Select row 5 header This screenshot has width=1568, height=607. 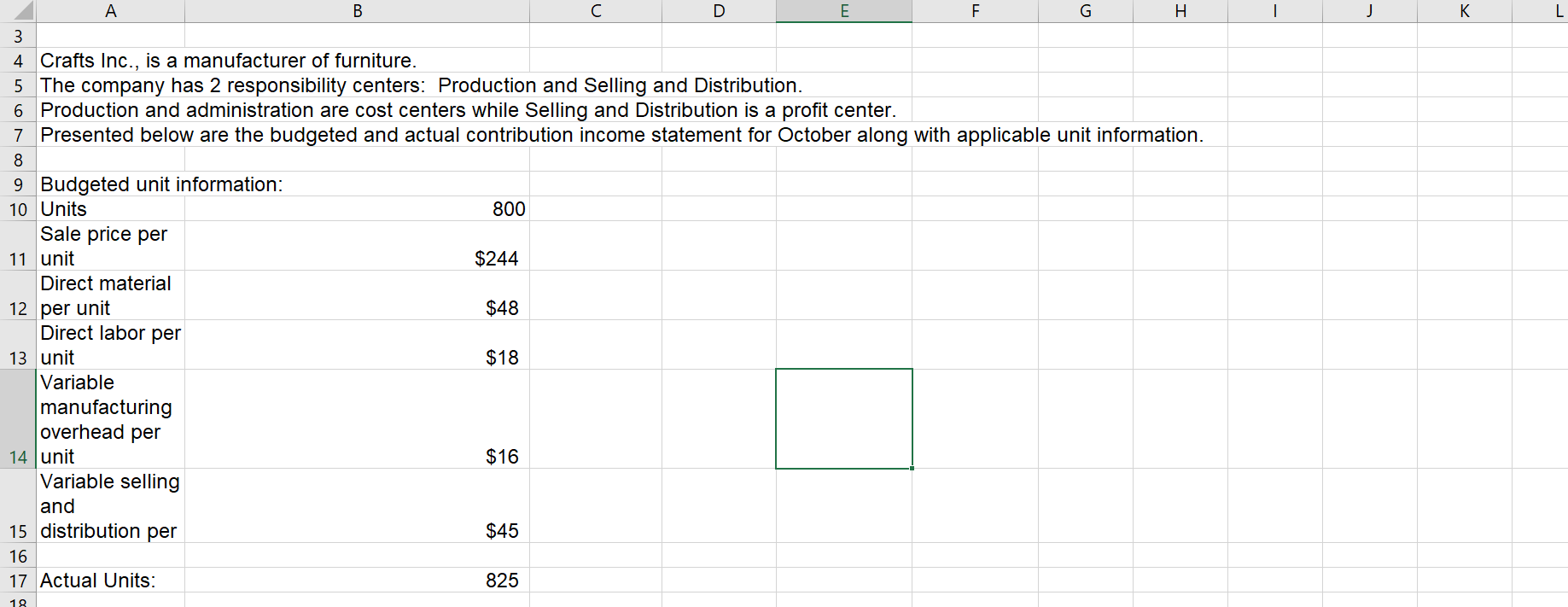tap(18, 85)
